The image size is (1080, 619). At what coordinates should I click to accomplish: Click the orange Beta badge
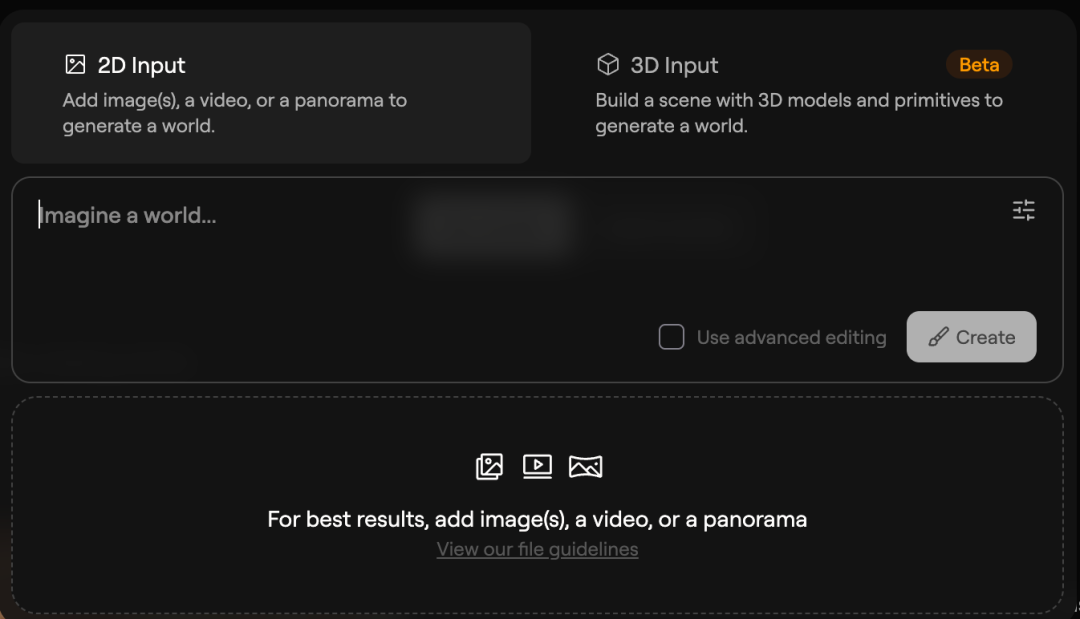tap(979, 65)
